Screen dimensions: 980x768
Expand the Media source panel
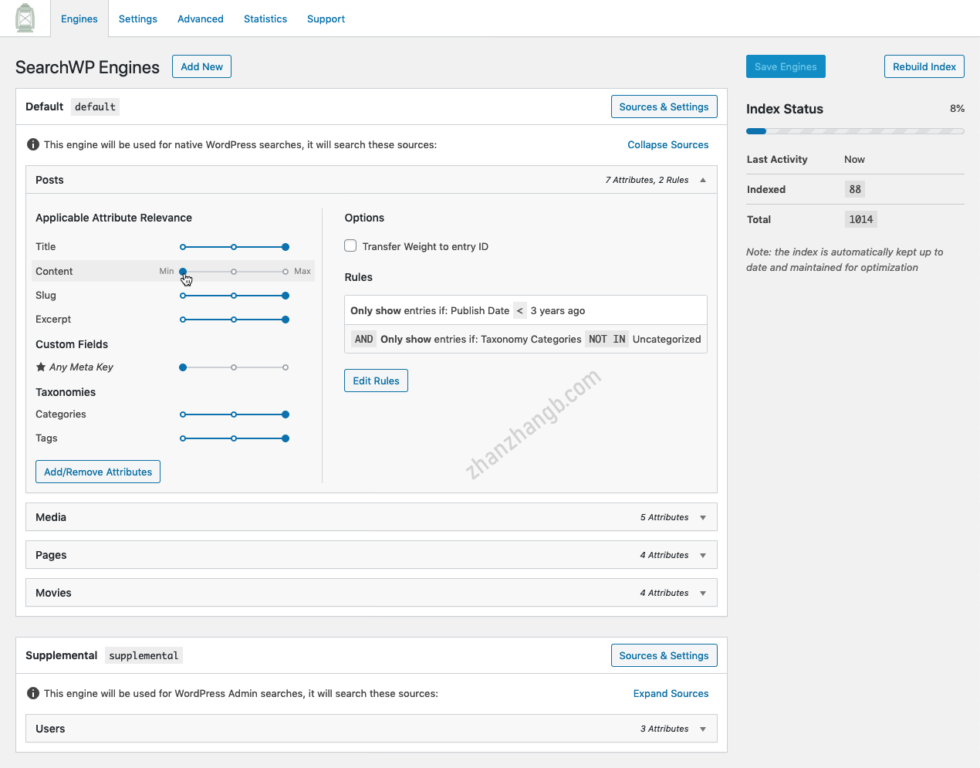tap(703, 518)
